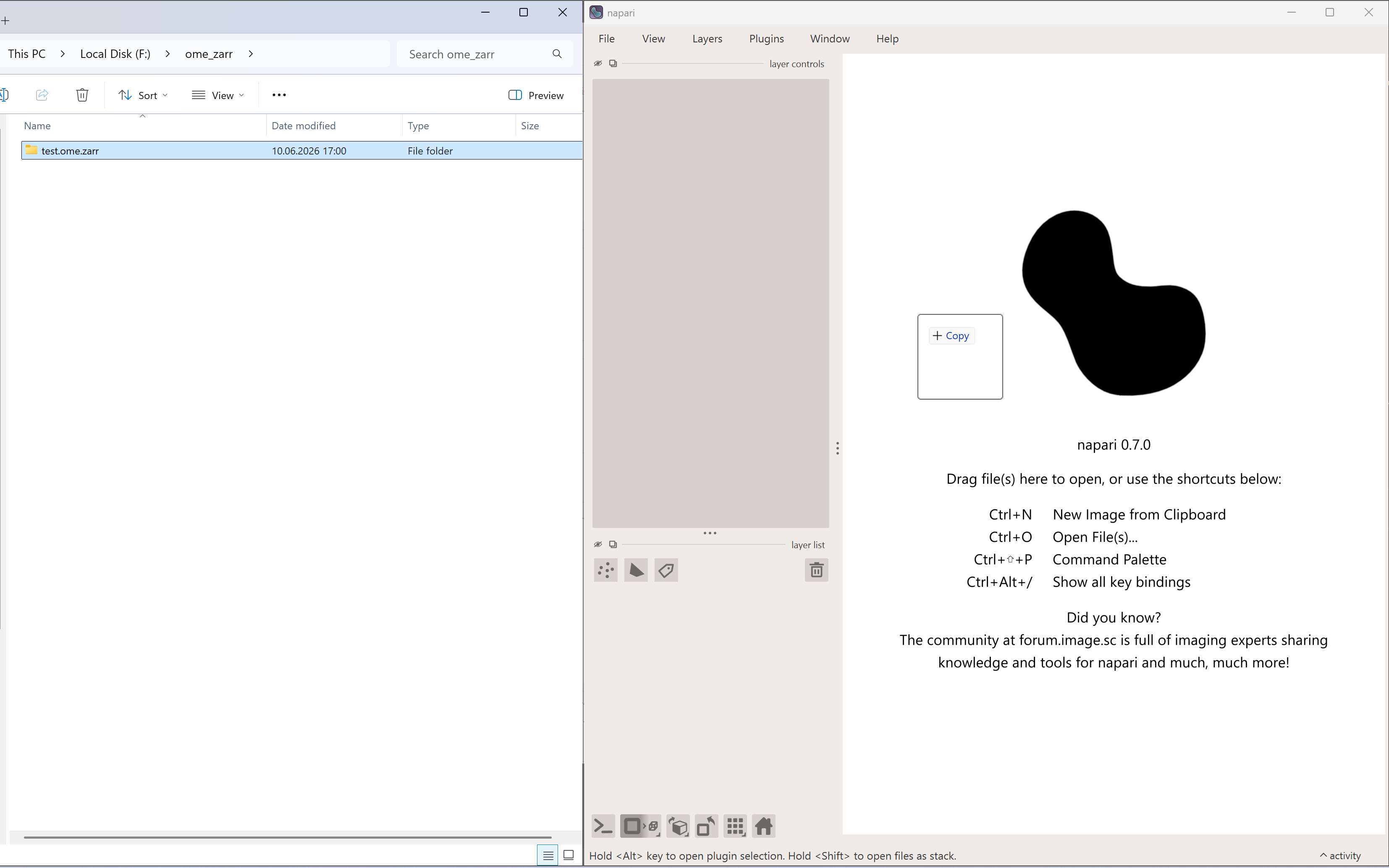Sort by Size column header

coord(549,126)
